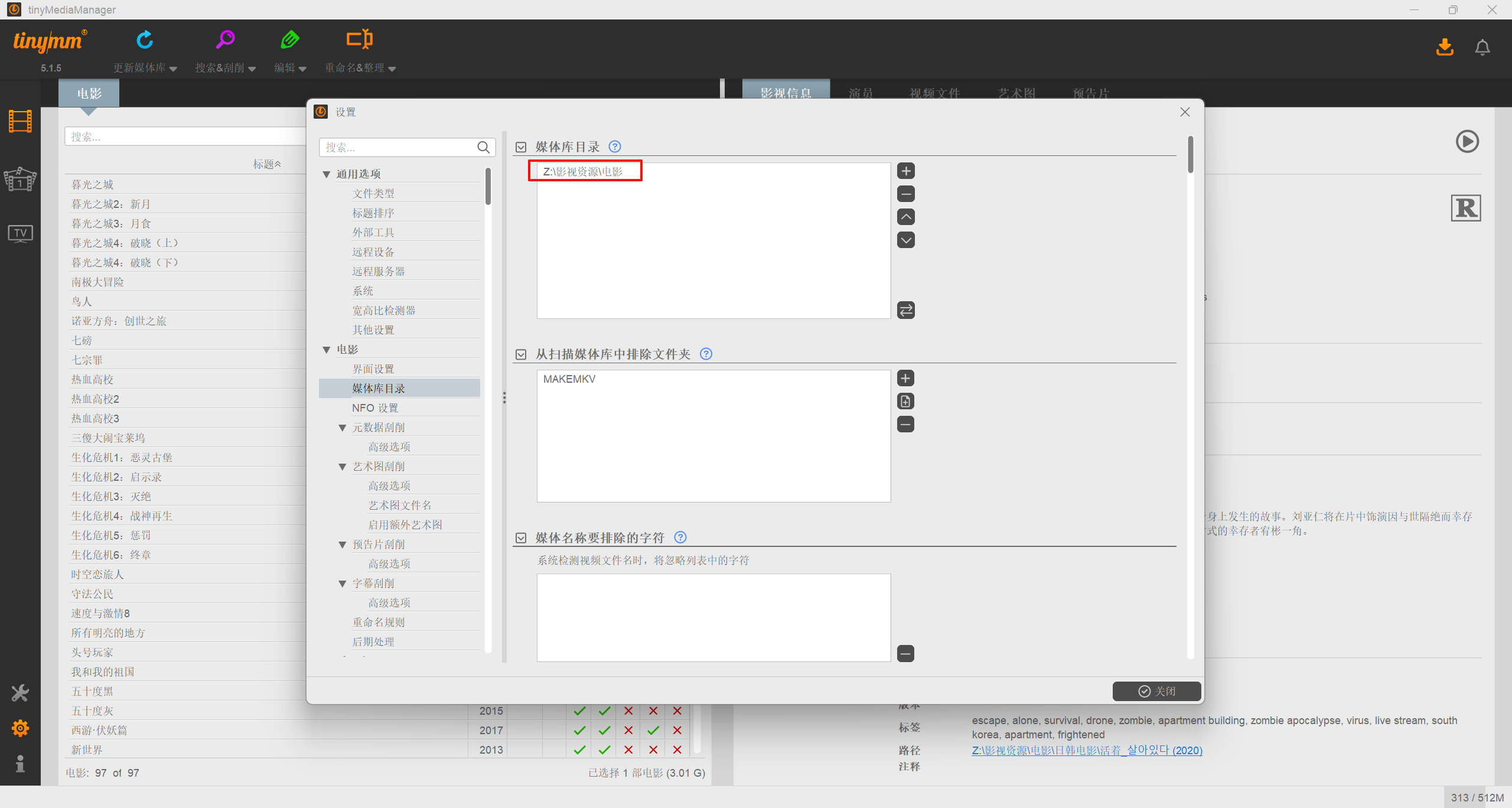
Task: Select the Z:\影视资源\电影 directory entry
Action: [583, 171]
